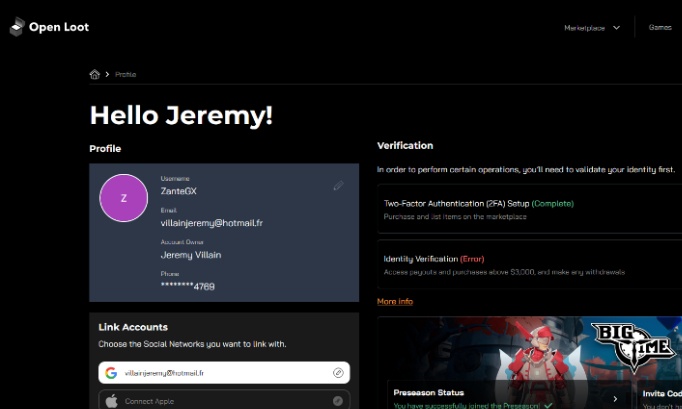Image resolution: width=682 pixels, height=409 pixels.
Task: Edit profile with the pencil icon
Action: [339, 185]
